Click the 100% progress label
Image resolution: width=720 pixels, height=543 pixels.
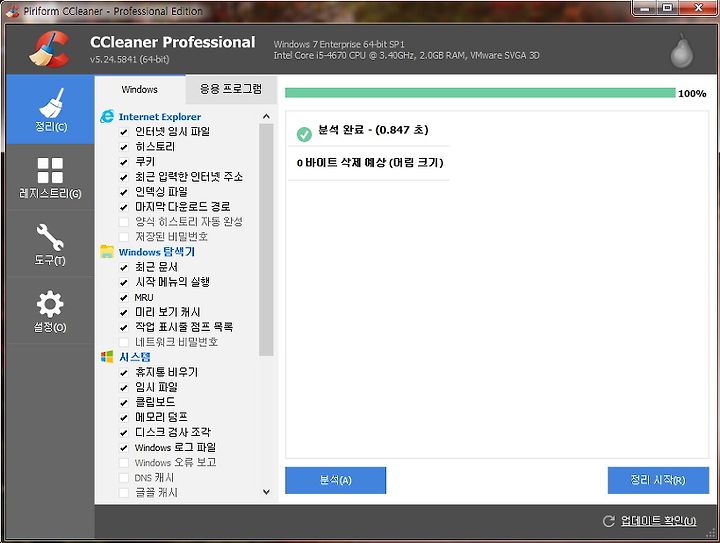pos(692,94)
